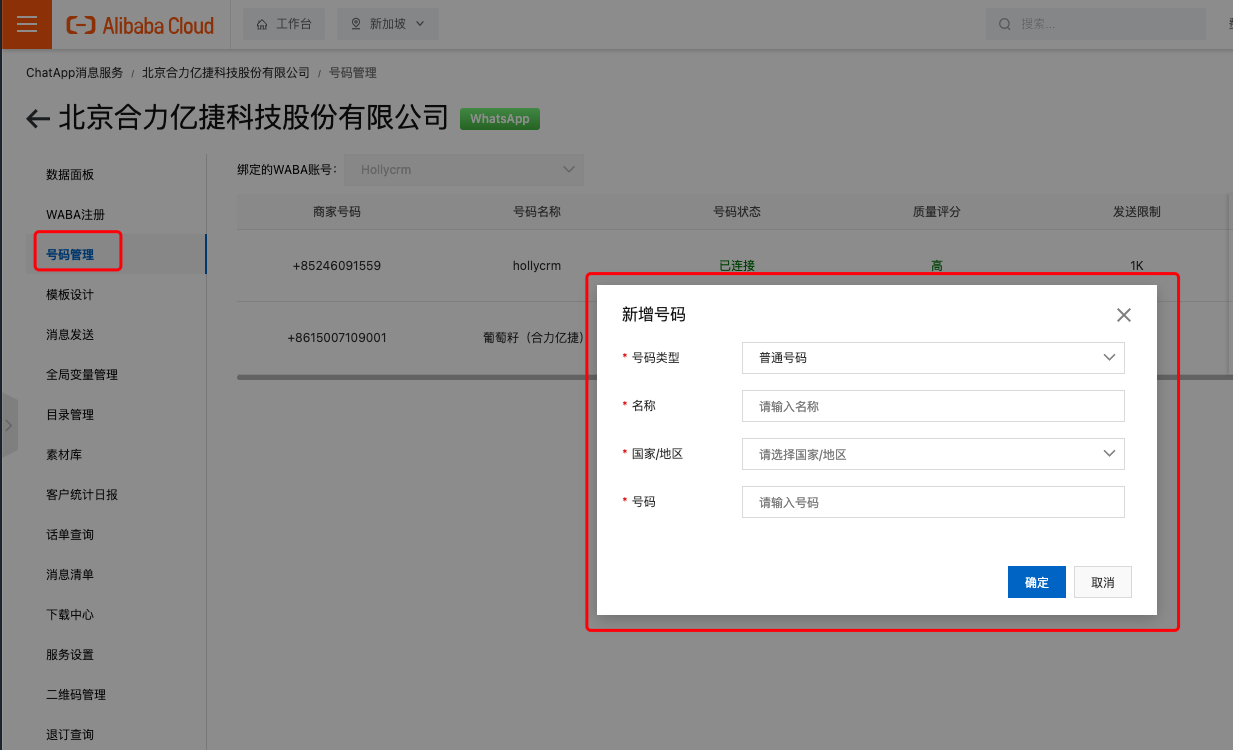Open 模板设计 in the sidebar
The width and height of the screenshot is (1233, 750).
click(x=70, y=295)
